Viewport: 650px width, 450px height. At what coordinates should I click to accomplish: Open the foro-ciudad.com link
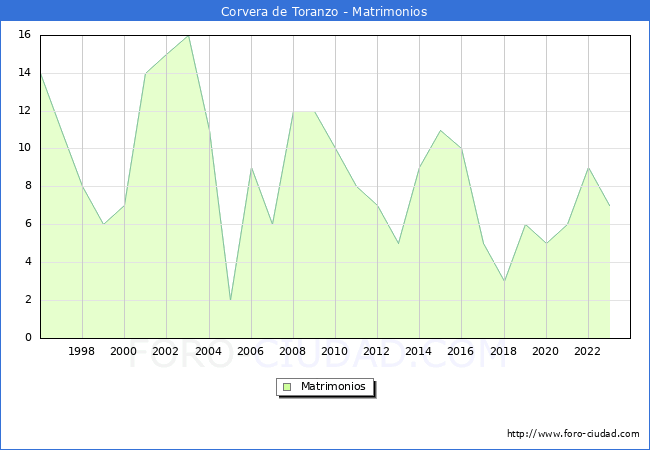click(x=573, y=434)
